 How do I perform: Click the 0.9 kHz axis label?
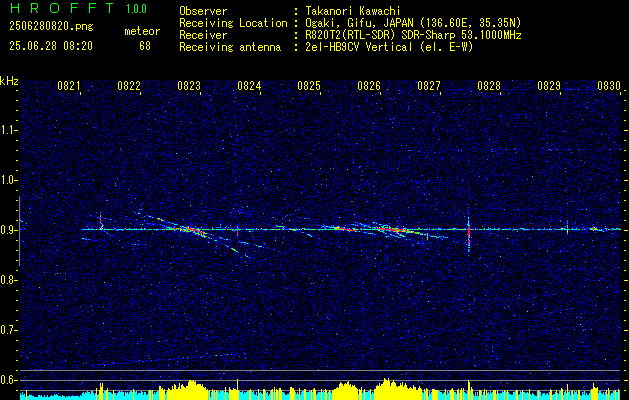click(x=9, y=230)
